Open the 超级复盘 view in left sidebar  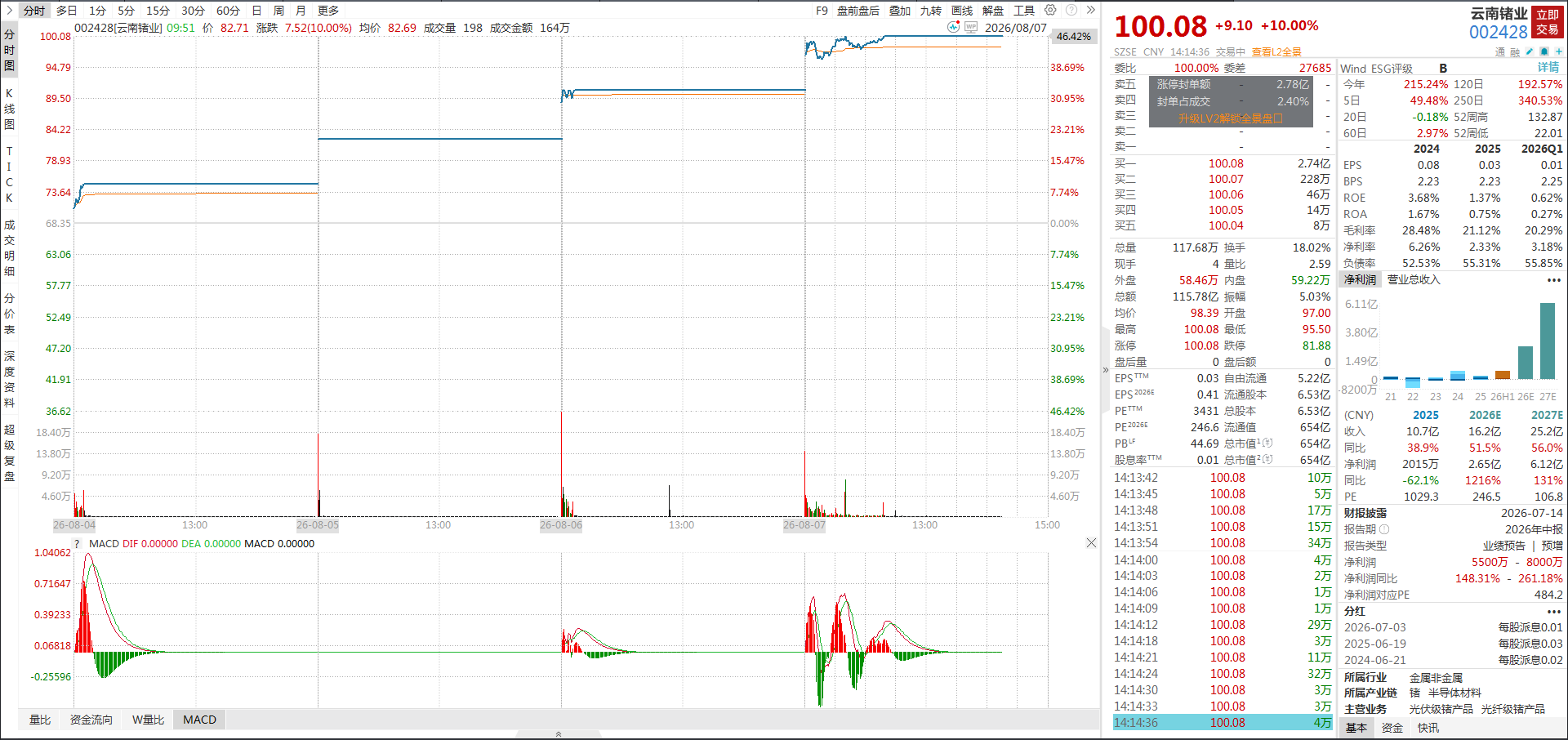click(x=9, y=452)
